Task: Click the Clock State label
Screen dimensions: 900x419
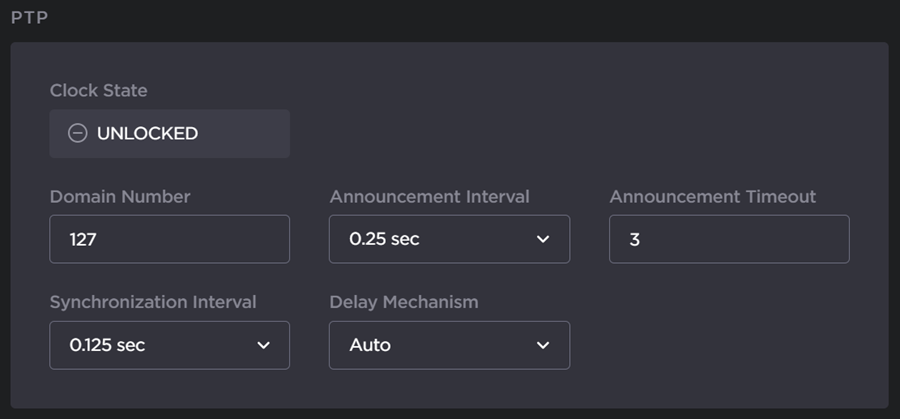Action: (x=98, y=91)
